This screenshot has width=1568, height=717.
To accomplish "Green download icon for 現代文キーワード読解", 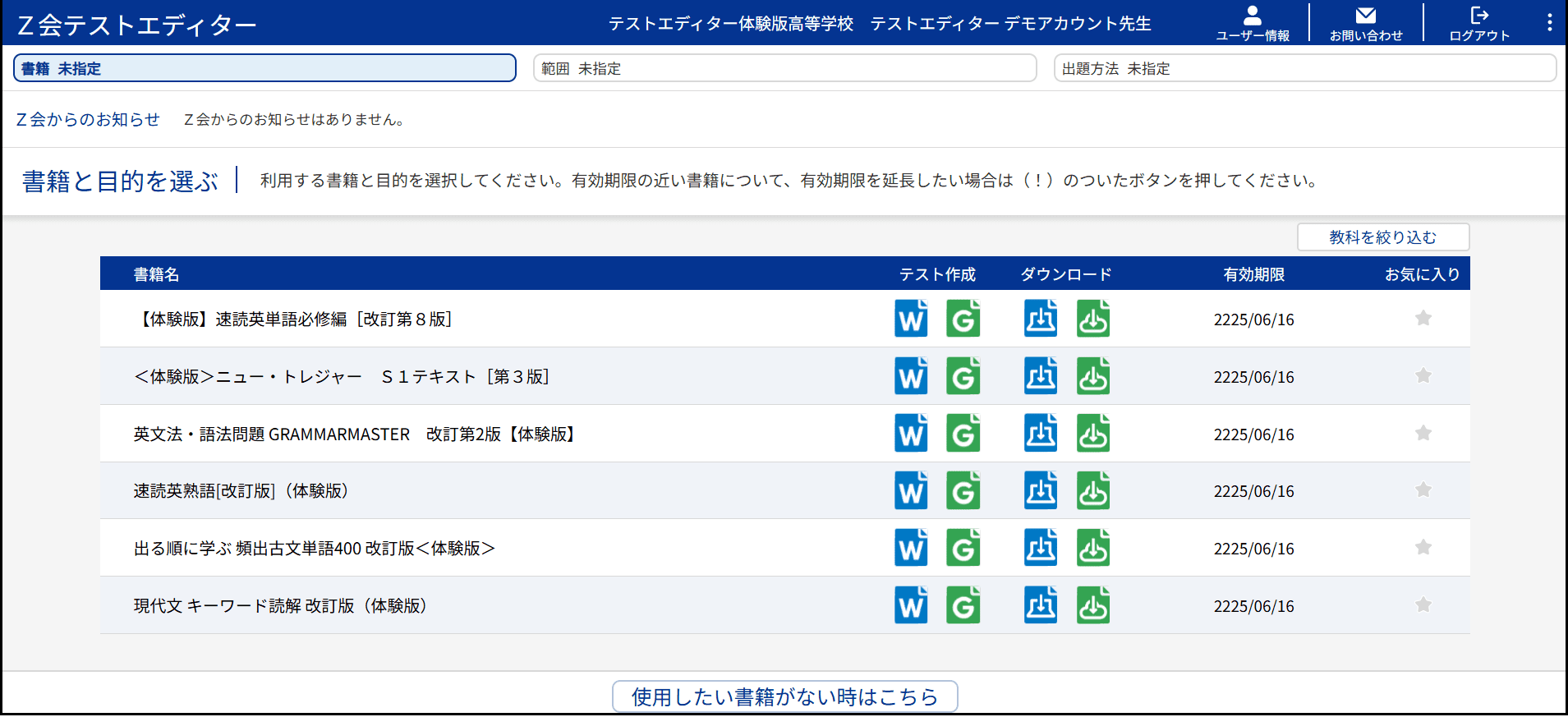I will [1093, 605].
